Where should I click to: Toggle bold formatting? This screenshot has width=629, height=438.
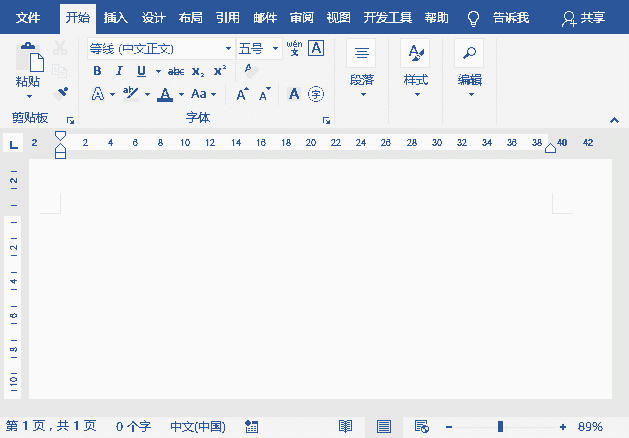97,71
